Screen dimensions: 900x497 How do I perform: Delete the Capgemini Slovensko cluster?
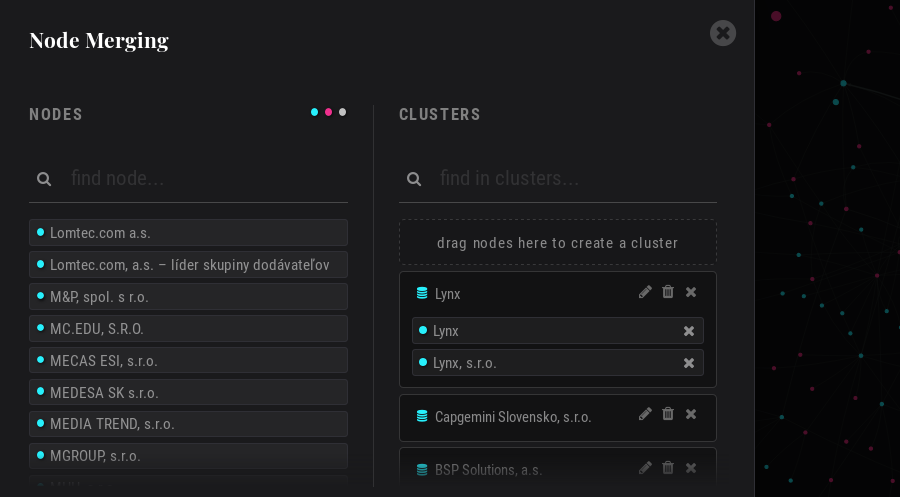click(x=668, y=414)
